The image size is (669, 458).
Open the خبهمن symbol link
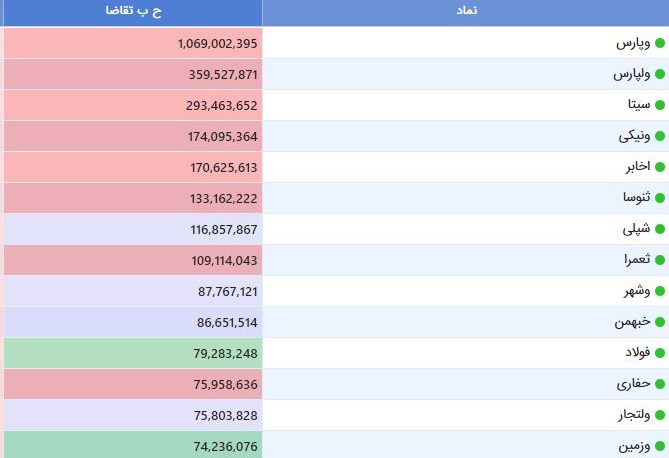632,322
